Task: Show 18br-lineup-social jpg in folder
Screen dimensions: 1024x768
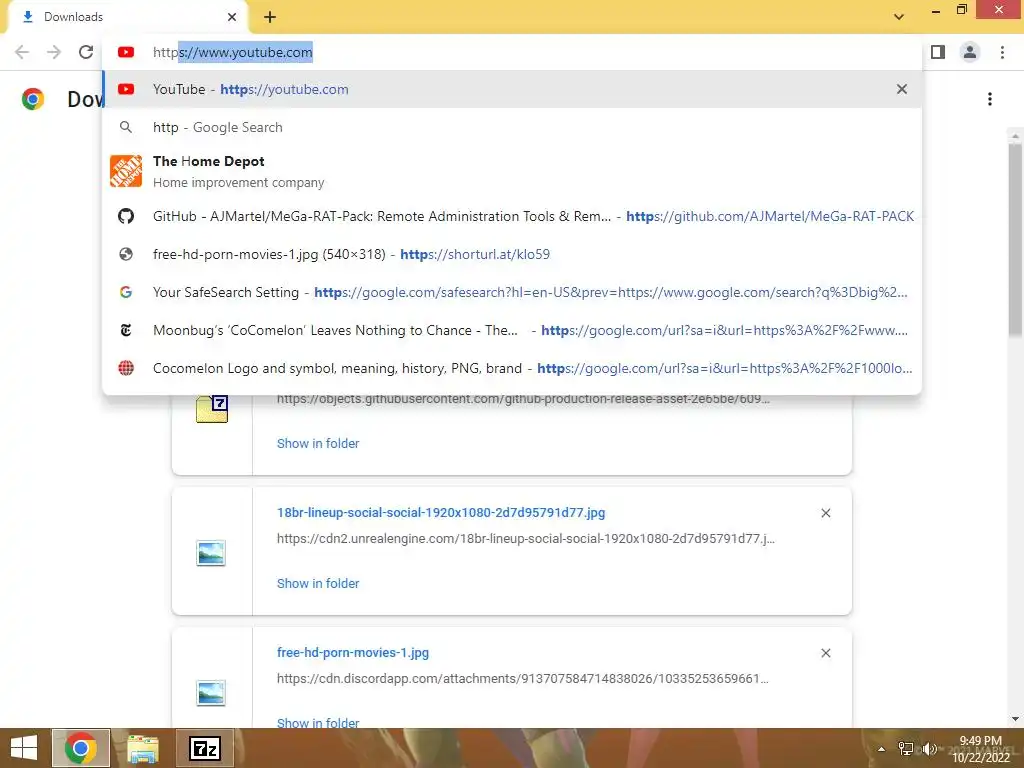Action: click(318, 584)
